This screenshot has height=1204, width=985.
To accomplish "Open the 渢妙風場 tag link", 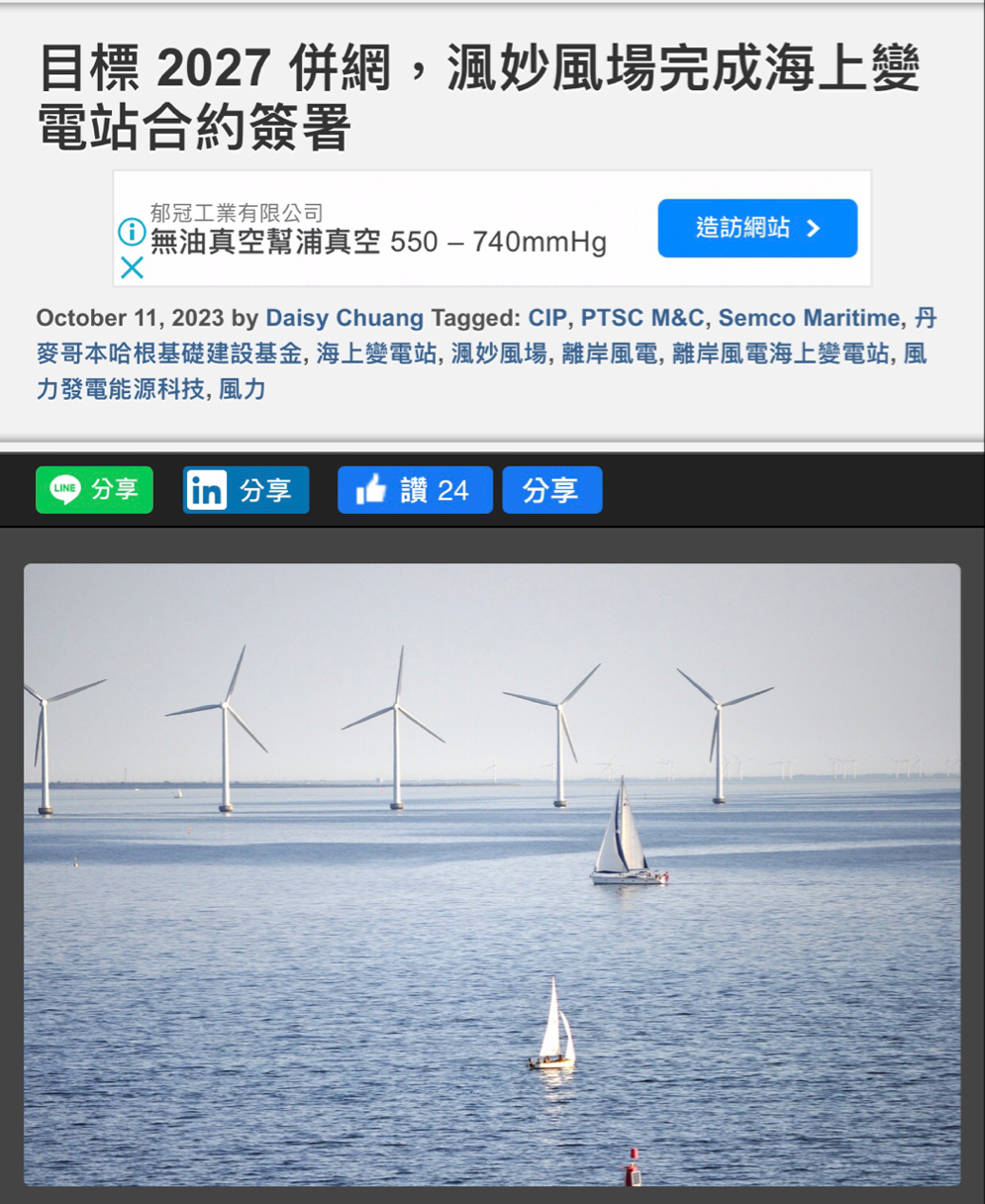I will 500,353.
